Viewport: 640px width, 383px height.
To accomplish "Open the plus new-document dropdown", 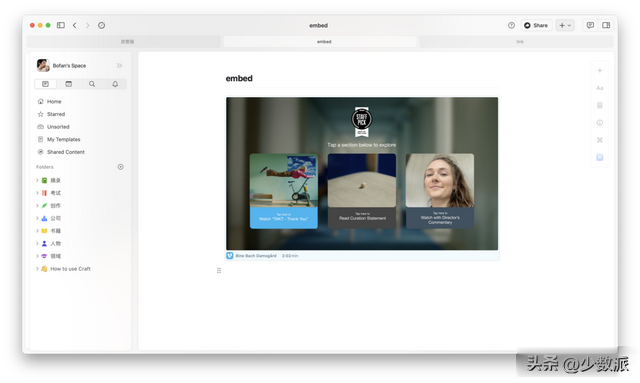I will [x=565, y=25].
